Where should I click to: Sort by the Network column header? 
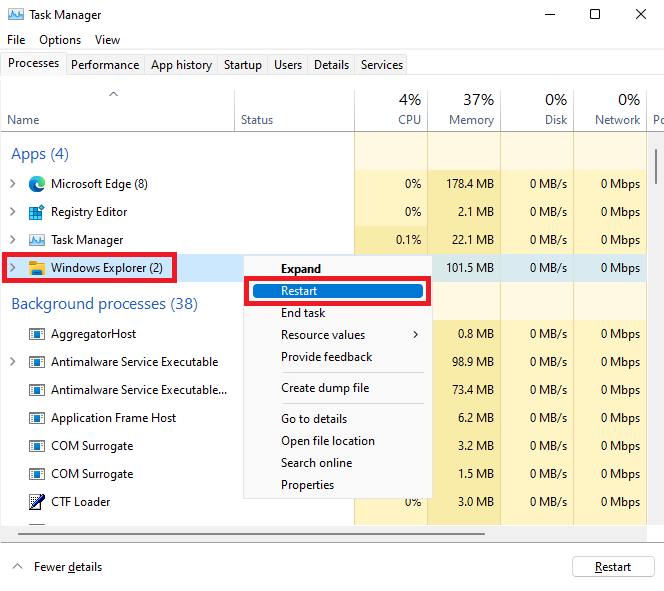(x=610, y=110)
